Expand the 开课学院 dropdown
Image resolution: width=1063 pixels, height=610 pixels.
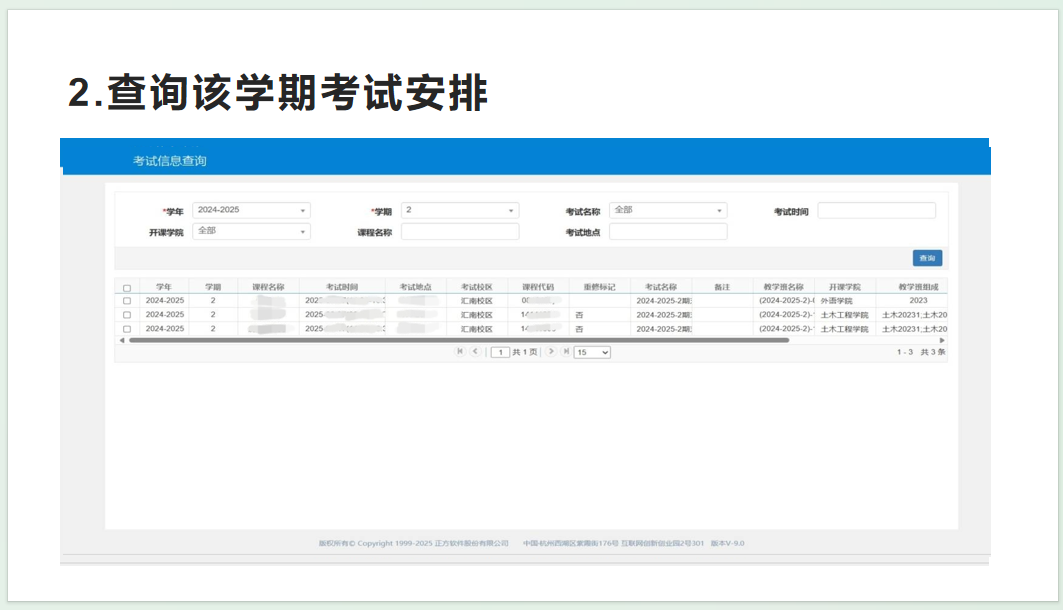click(252, 231)
